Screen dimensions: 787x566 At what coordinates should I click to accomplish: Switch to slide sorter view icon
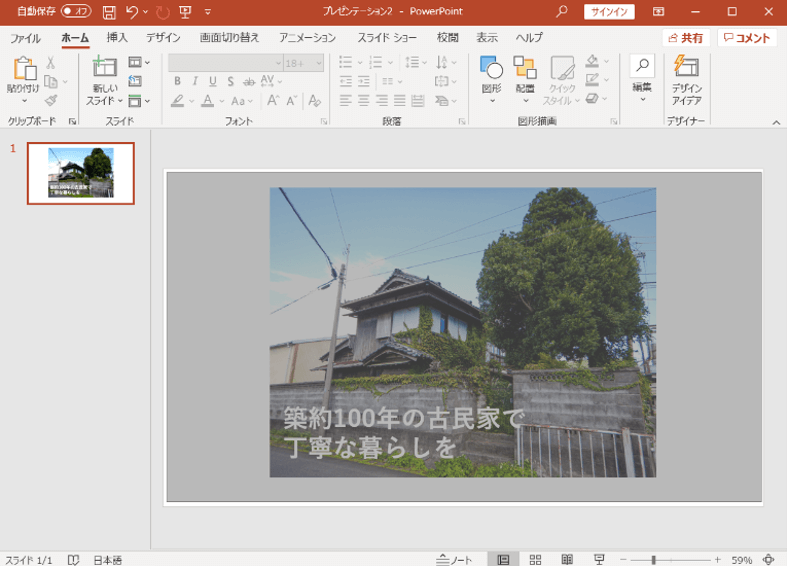535,560
